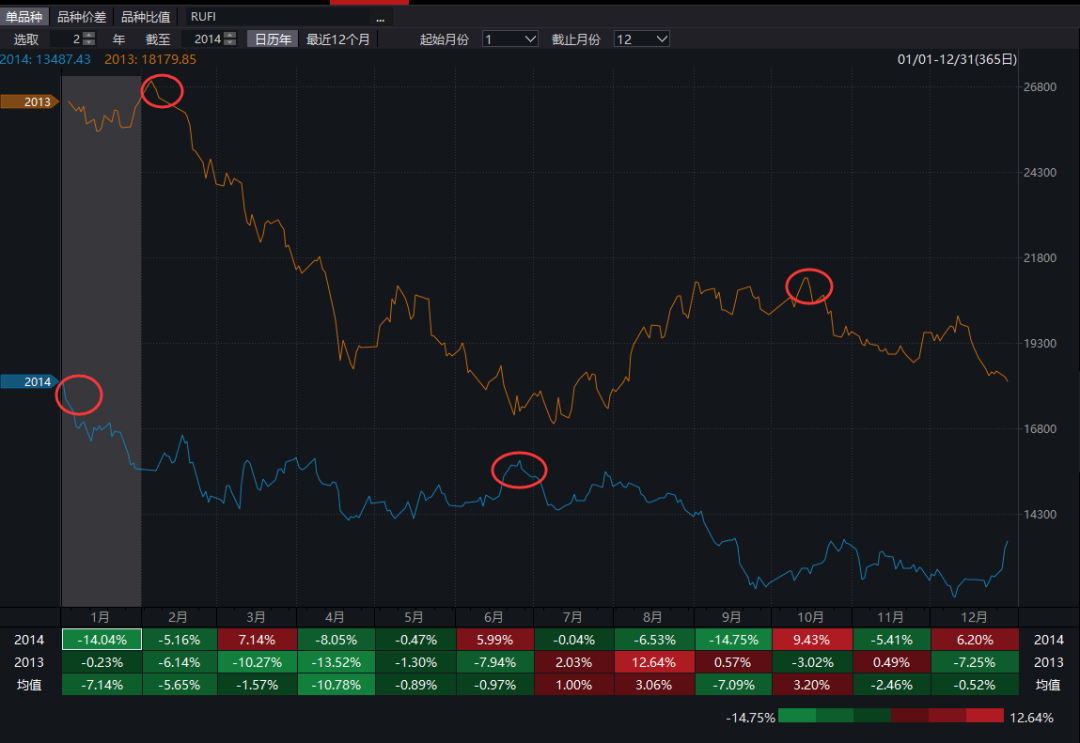This screenshot has height=743, width=1080.
Task: Click the red circle at the 2014 June peak
Action: click(520, 469)
